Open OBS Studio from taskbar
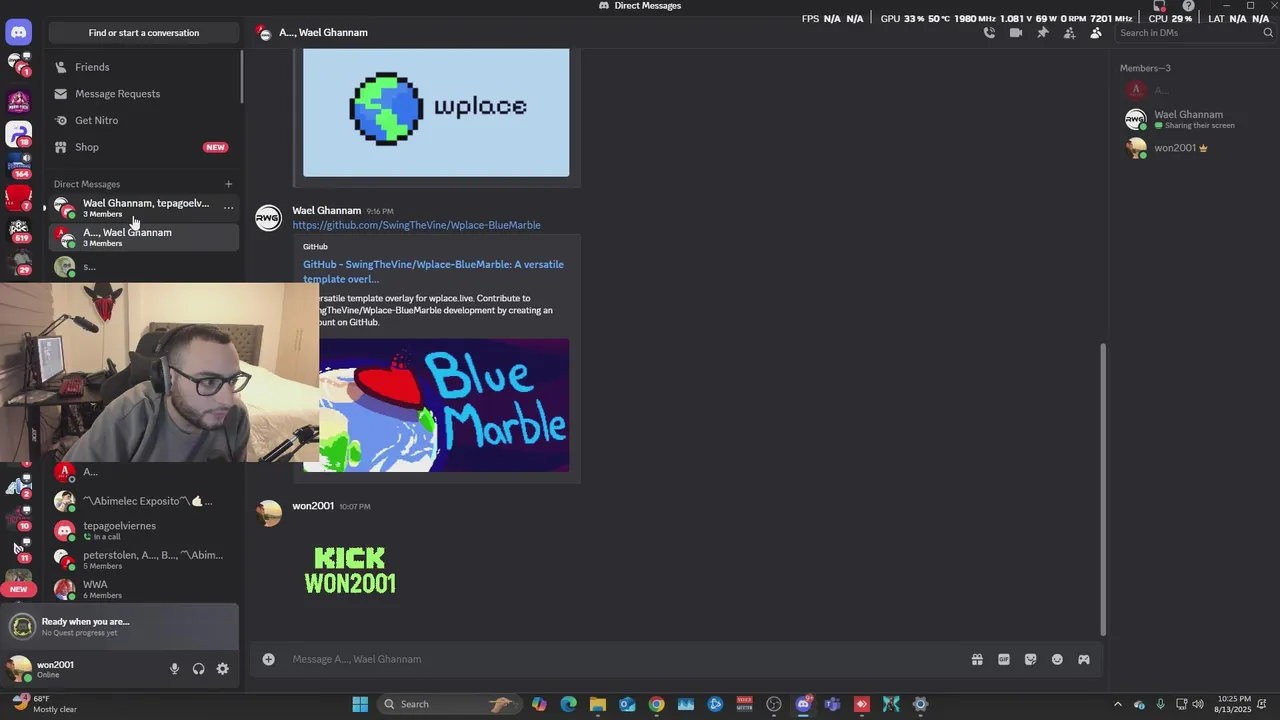The width and height of the screenshot is (1280, 720). coord(774,704)
